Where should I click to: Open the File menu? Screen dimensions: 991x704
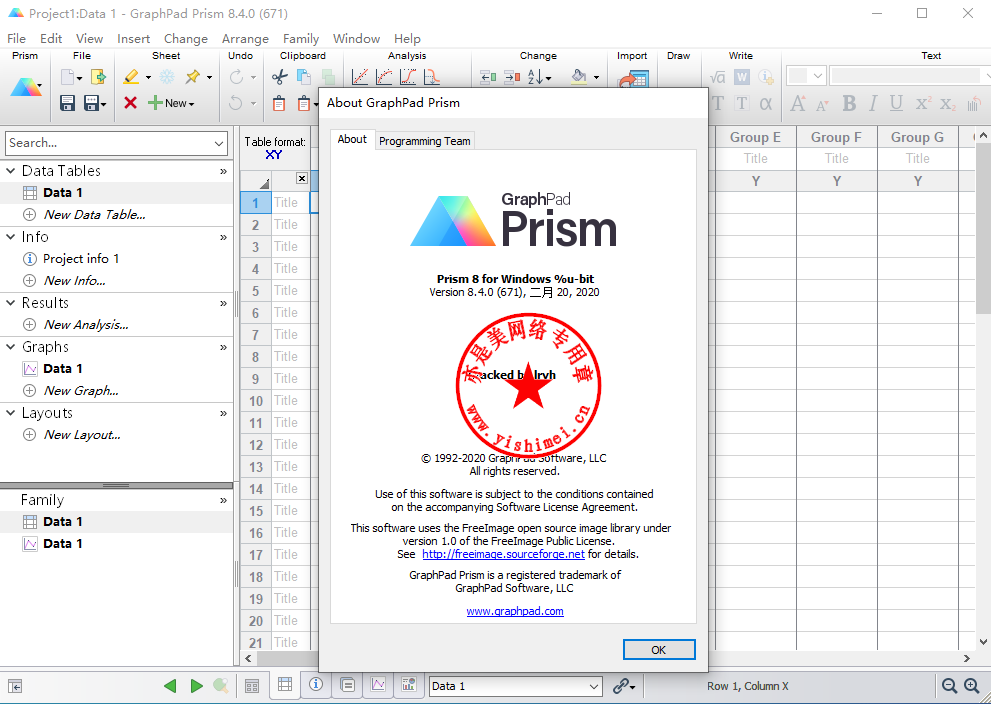tap(16, 39)
